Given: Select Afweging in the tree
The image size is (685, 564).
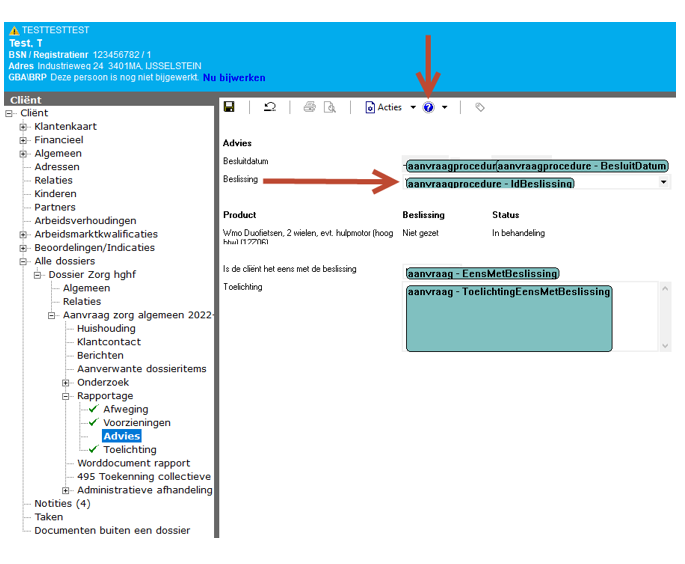Looking at the screenshot, I should (125, 409).
